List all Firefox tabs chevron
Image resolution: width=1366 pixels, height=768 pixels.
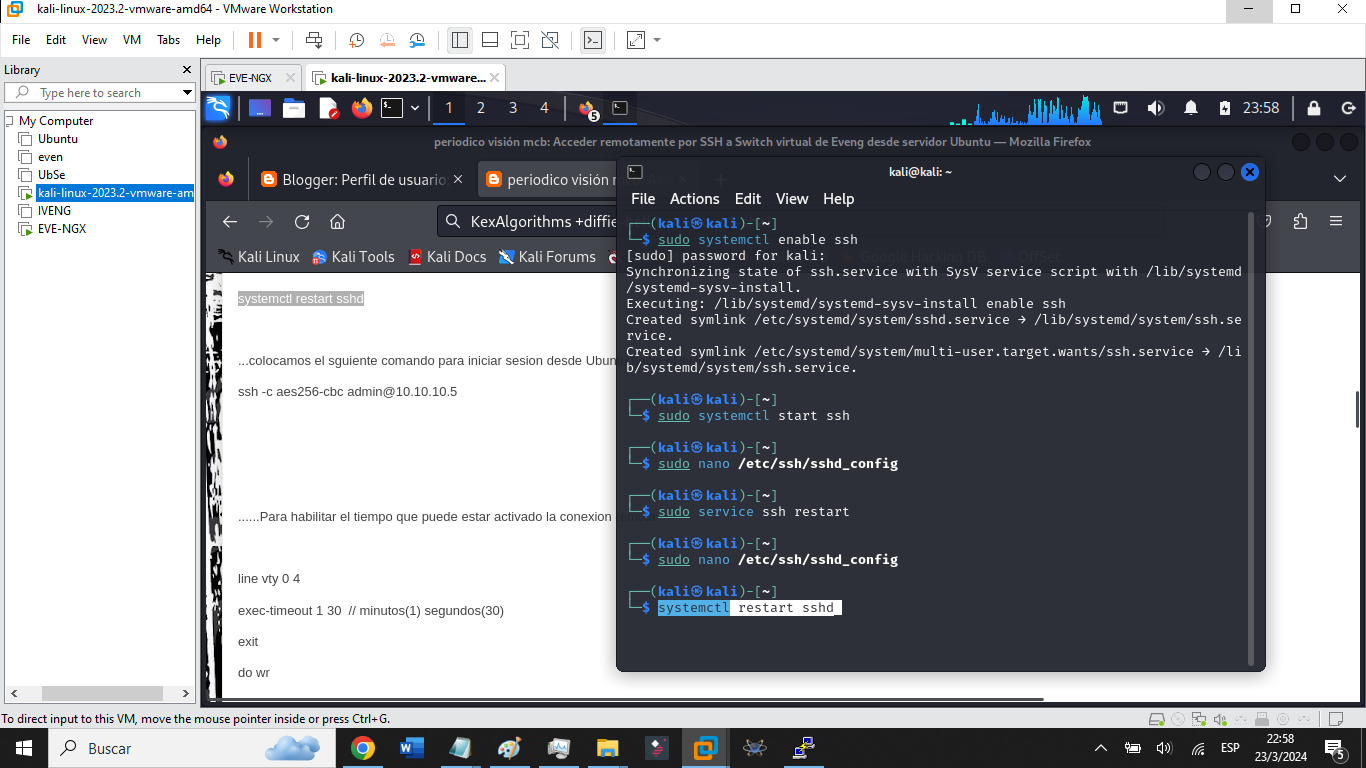tap(1340, 179)
